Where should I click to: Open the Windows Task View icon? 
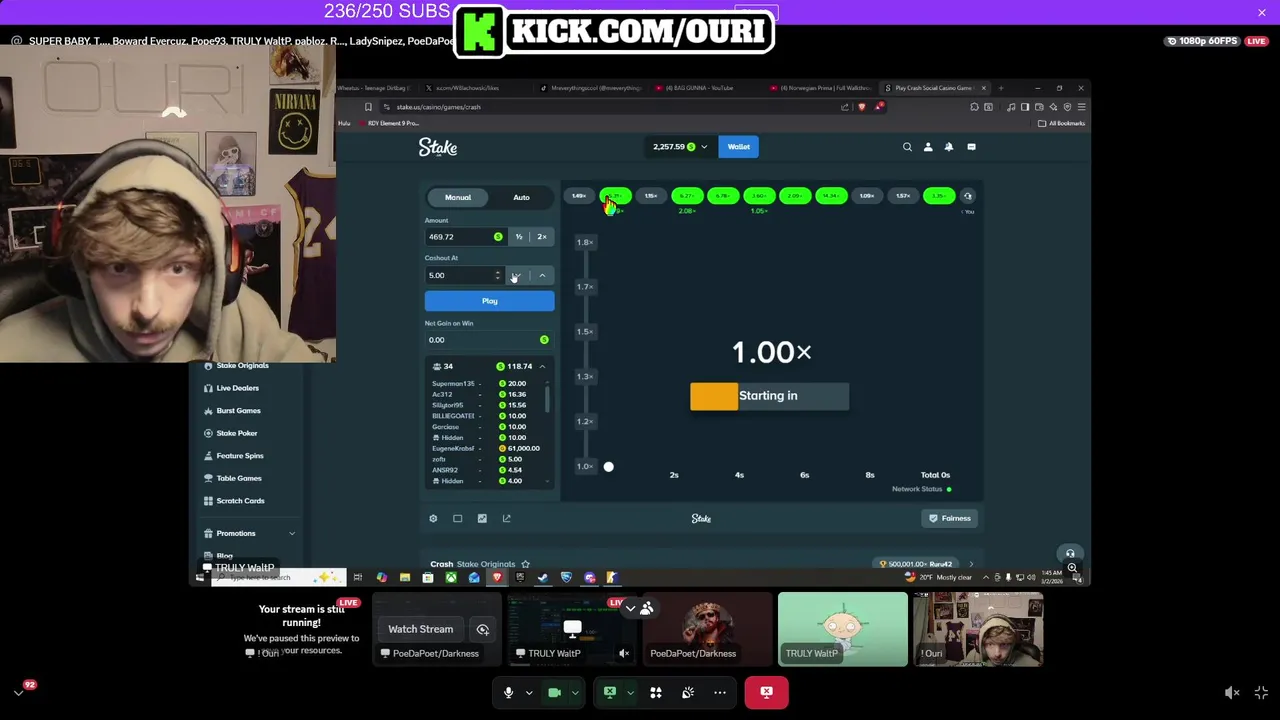[357, 577]
